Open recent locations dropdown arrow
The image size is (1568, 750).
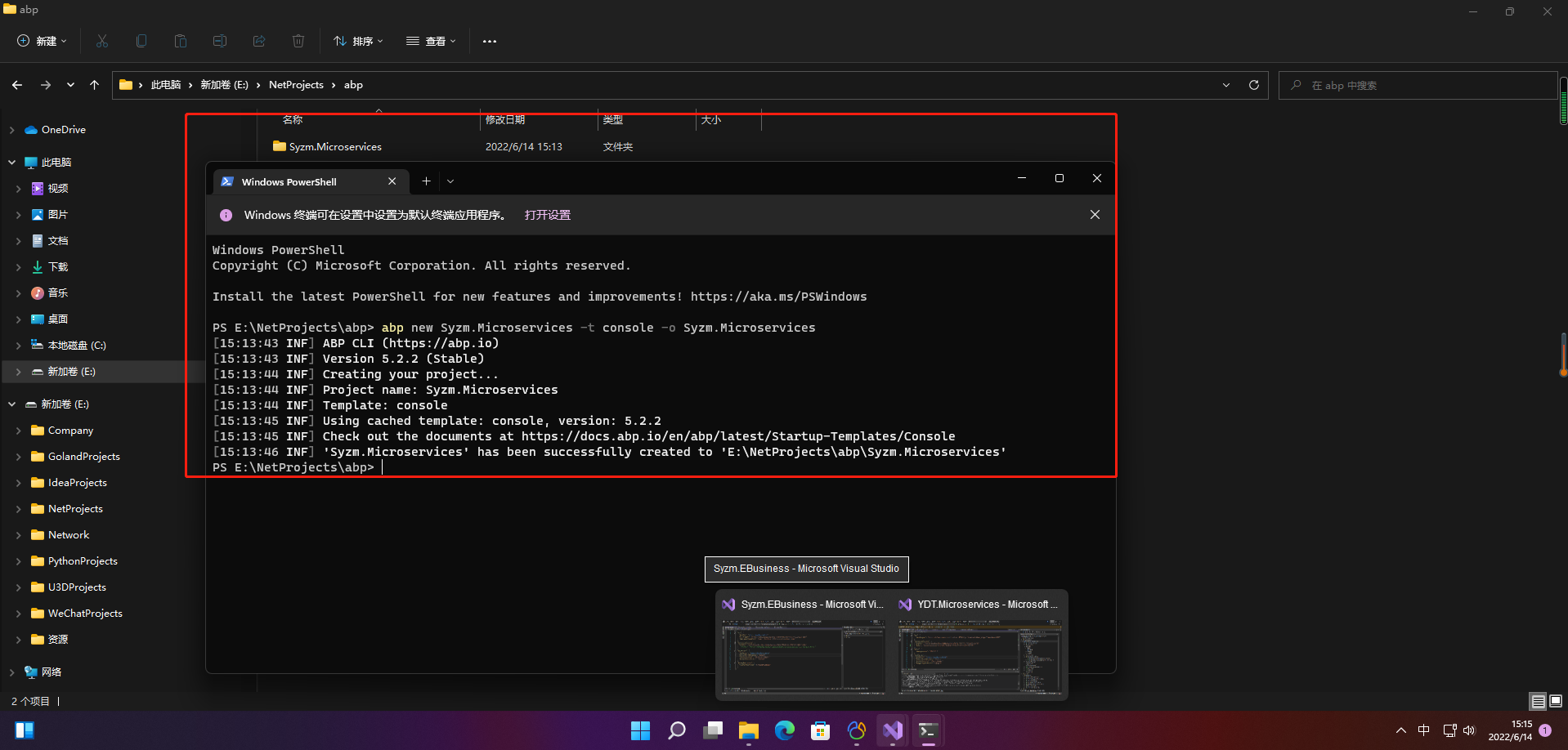point(70,85)
